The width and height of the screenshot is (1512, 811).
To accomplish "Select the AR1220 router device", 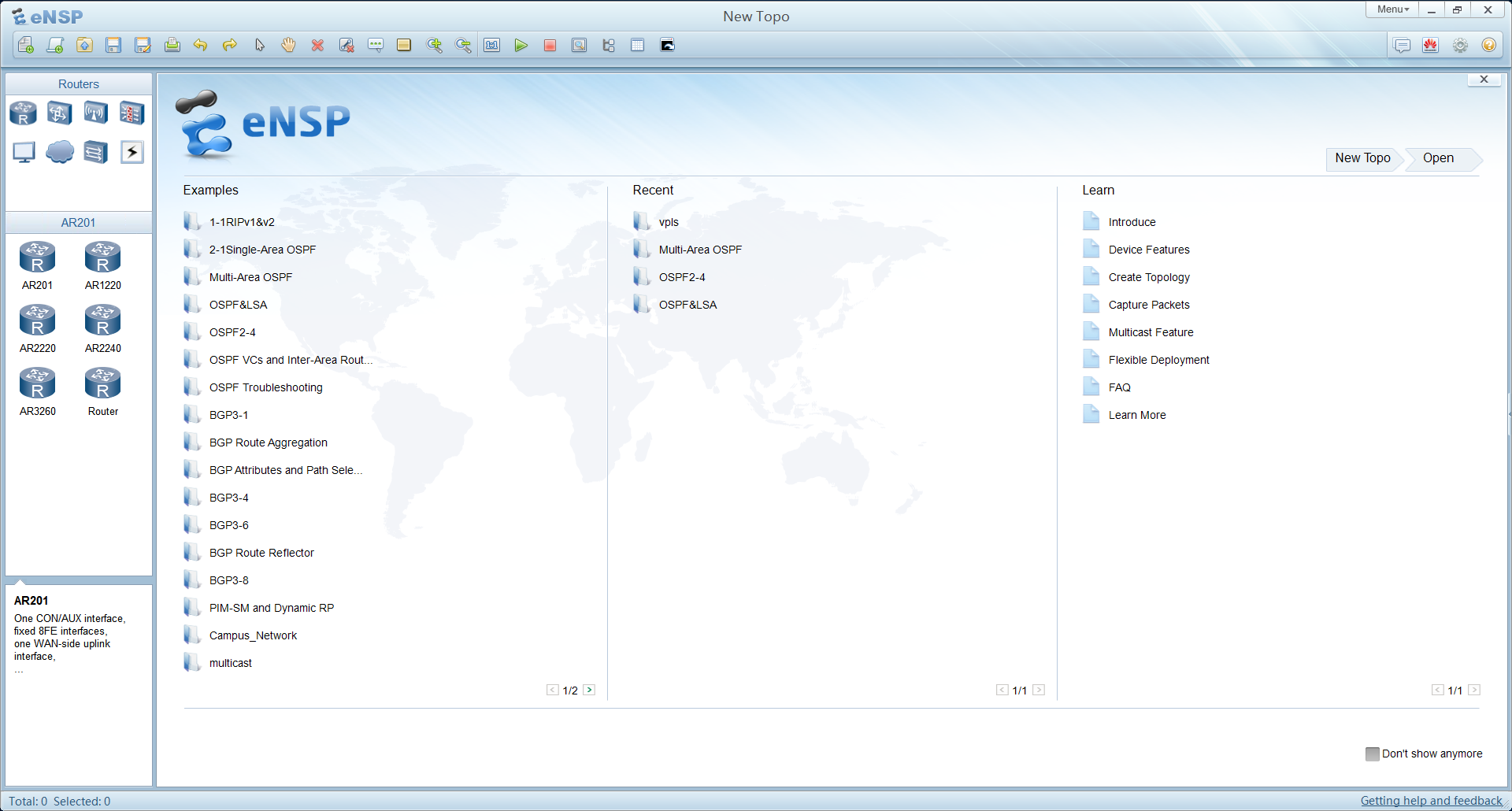I will click(102, 265).
